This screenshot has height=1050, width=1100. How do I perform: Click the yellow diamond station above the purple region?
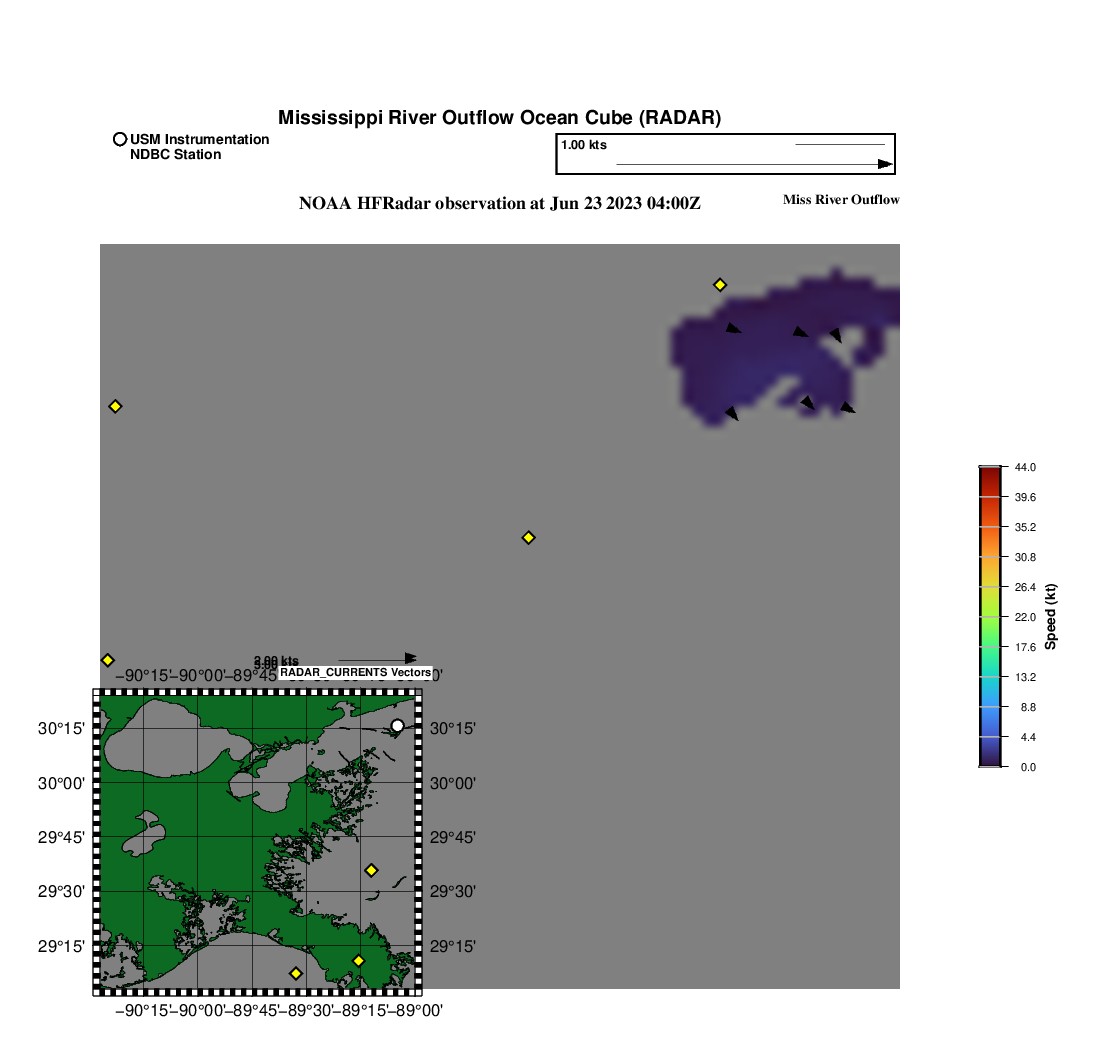click(x=719, y=285)
